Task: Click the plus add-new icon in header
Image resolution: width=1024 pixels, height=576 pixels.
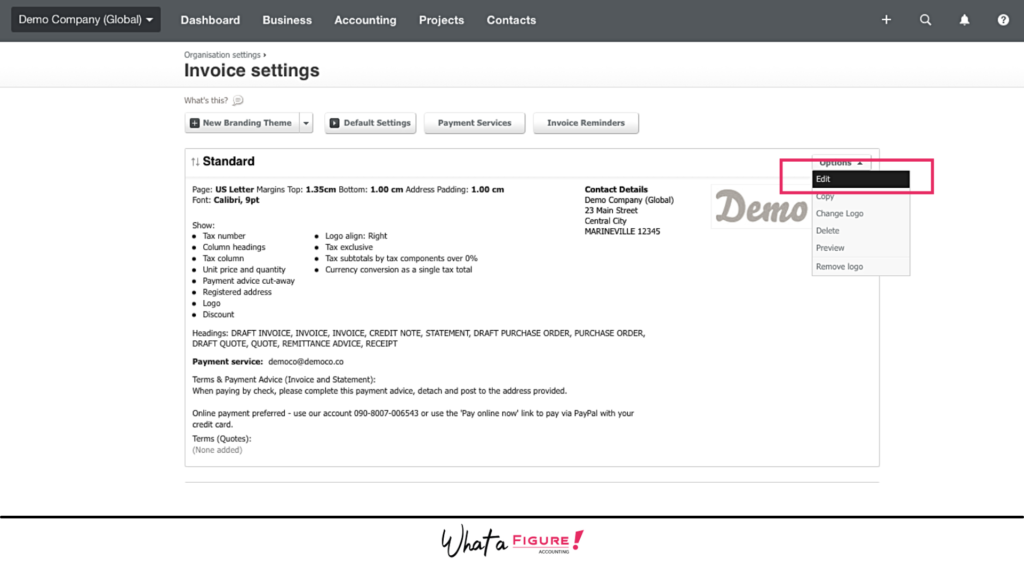Action: point(886,20)
